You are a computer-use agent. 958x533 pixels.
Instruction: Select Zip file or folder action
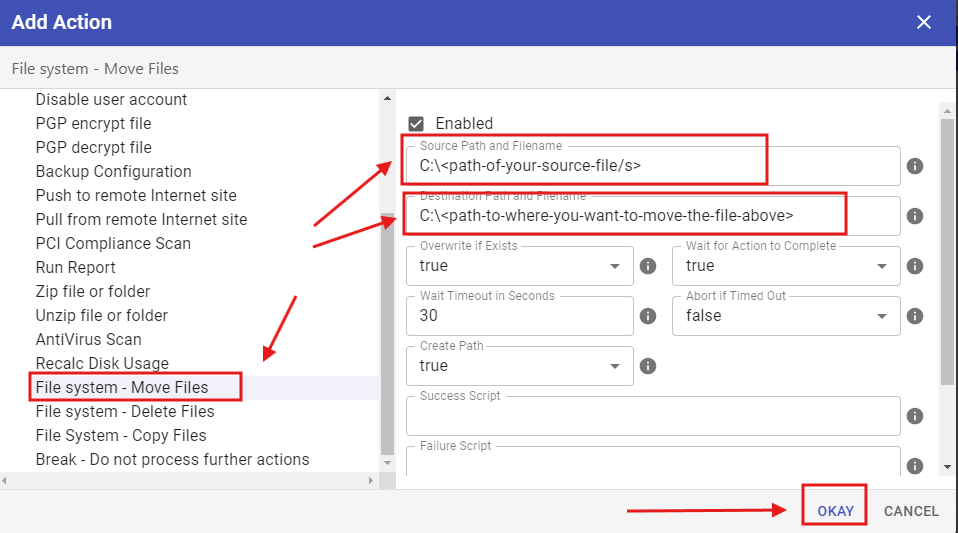[93, 291]
